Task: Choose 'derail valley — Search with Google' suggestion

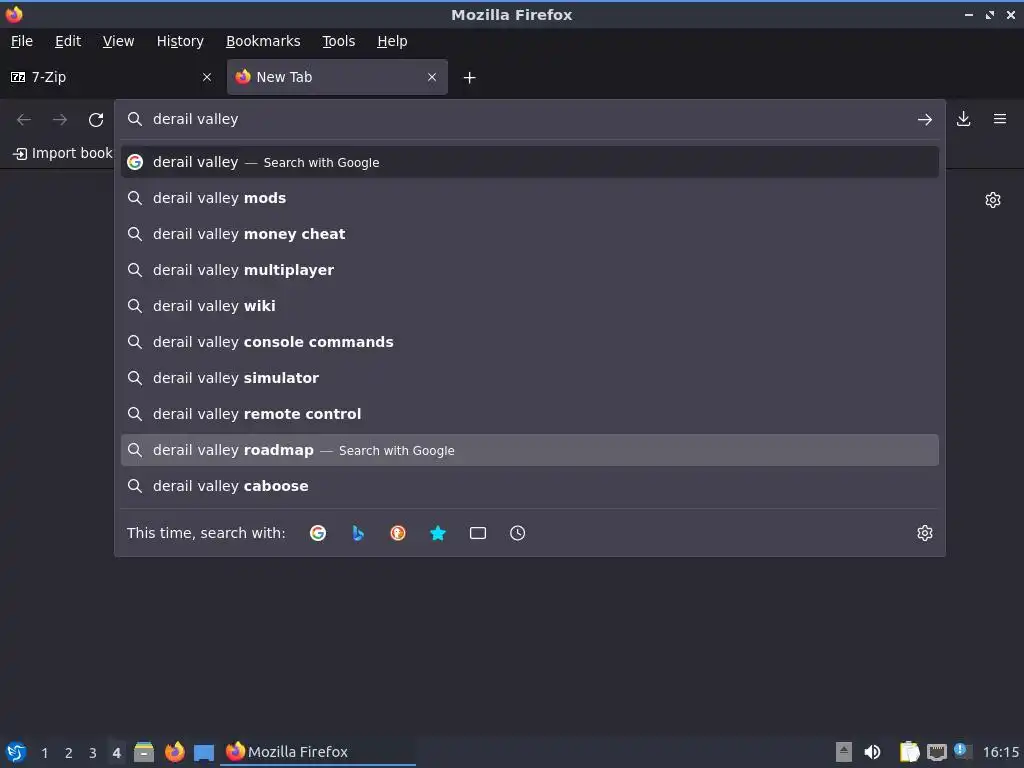Action: [530, 162]
